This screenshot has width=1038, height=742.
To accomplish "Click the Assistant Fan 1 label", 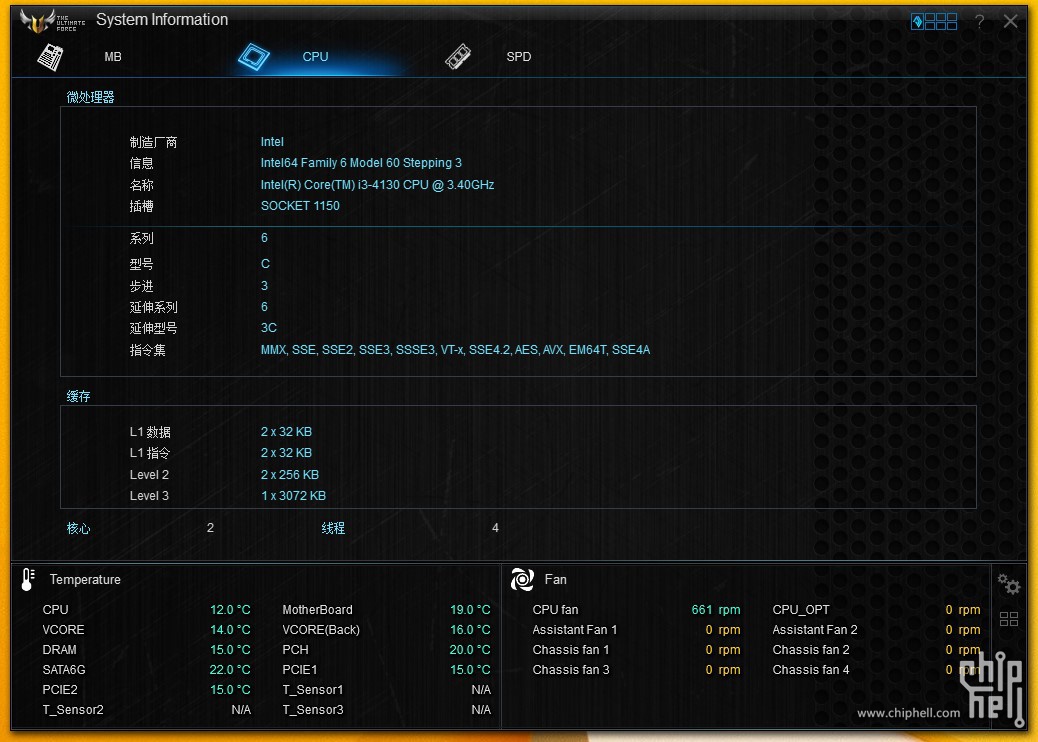I will (575, 629).
